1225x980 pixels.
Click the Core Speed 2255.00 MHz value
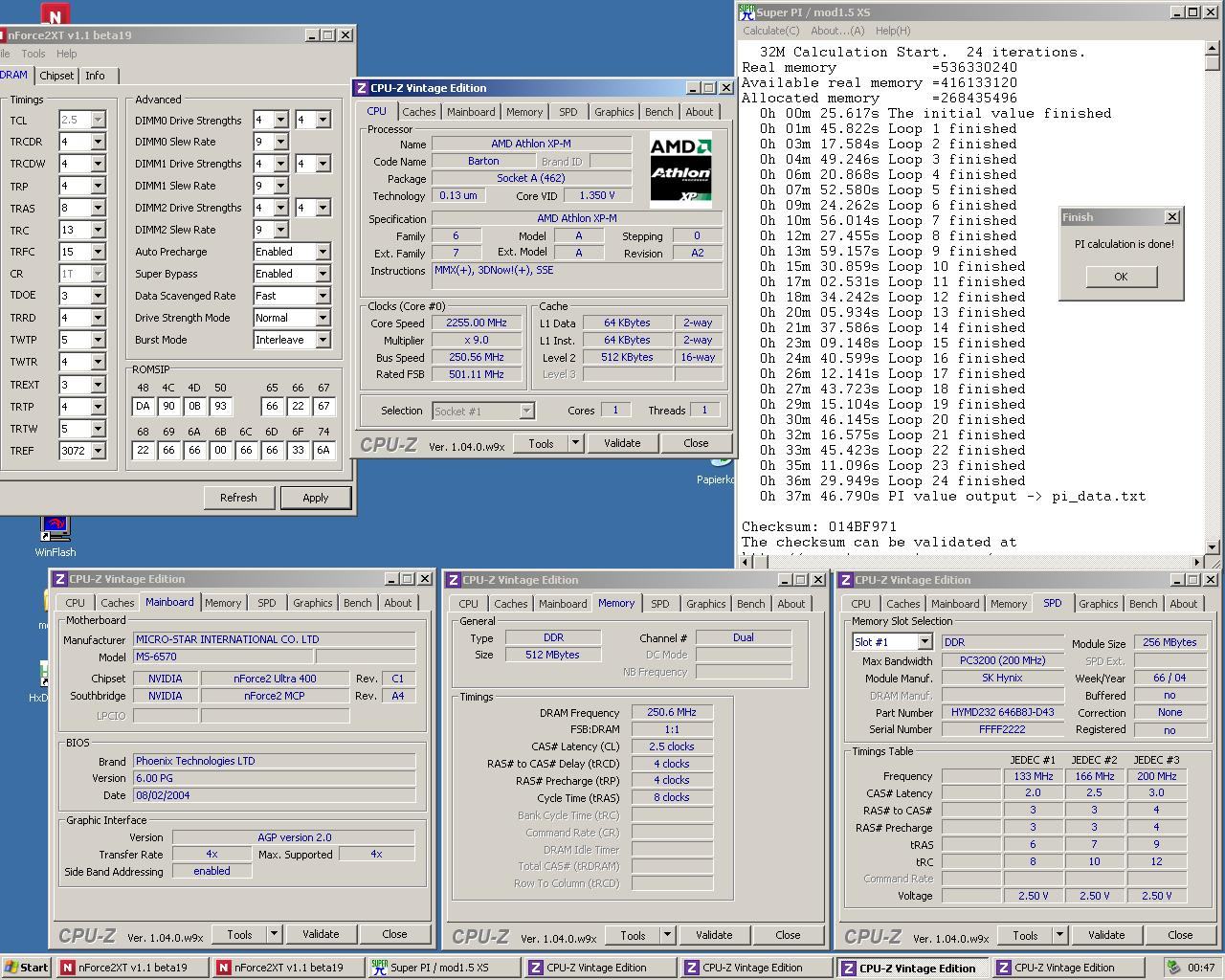coord(477,323)
